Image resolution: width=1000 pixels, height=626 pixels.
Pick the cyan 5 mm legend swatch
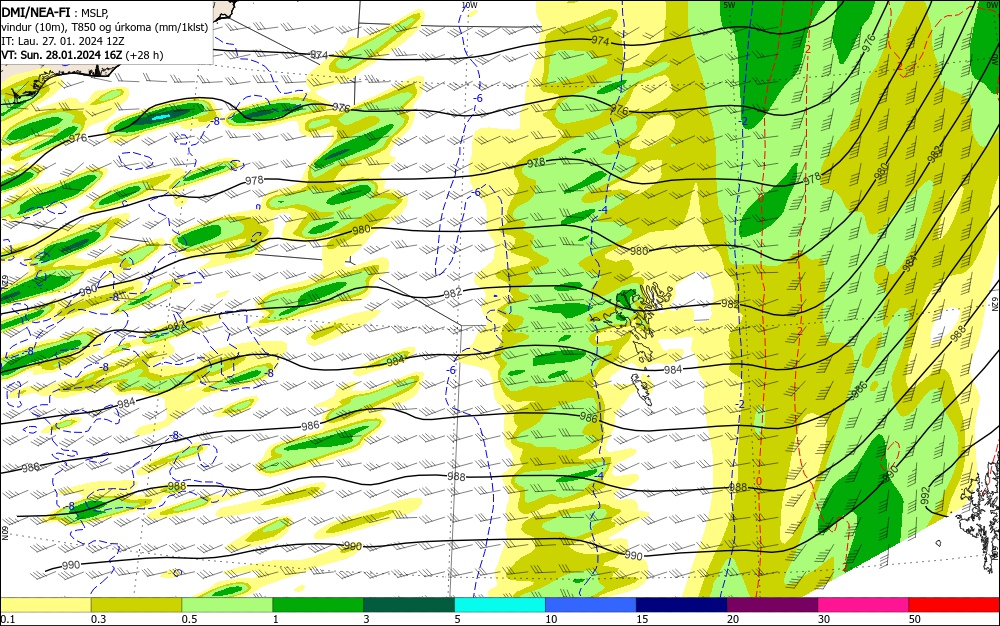[500, 605]
